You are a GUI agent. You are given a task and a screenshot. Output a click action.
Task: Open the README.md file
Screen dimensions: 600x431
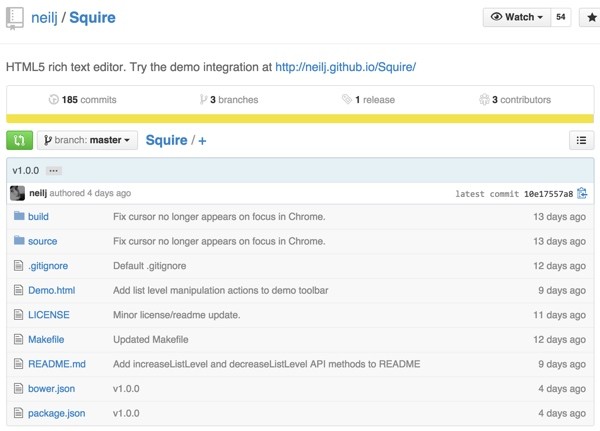[57, 364]
